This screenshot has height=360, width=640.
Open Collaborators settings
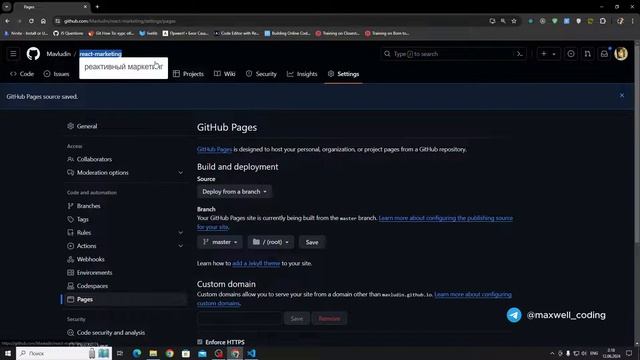126,159
